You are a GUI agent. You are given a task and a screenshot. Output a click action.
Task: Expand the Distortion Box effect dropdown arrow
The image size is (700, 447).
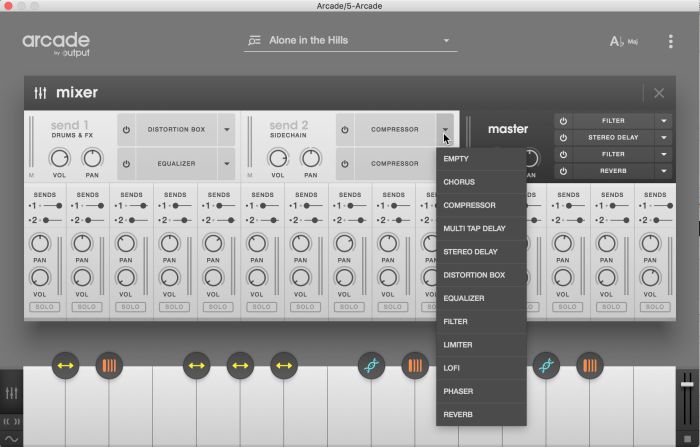[x=227, y=130]
